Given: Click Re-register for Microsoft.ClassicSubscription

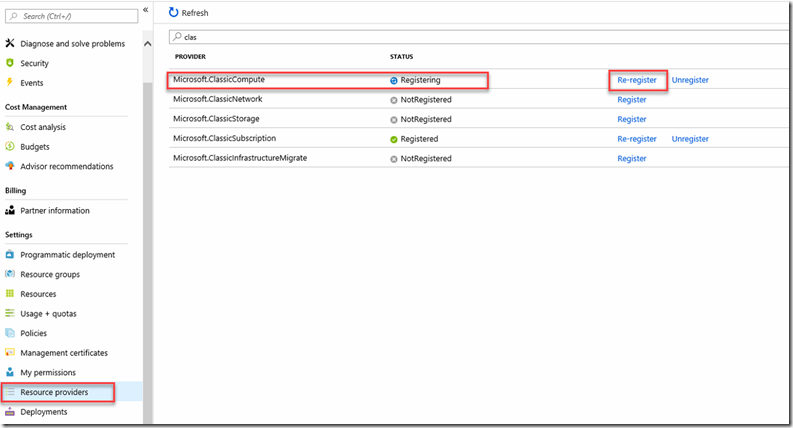Looking at the screenshot, I should coord(637,139).
